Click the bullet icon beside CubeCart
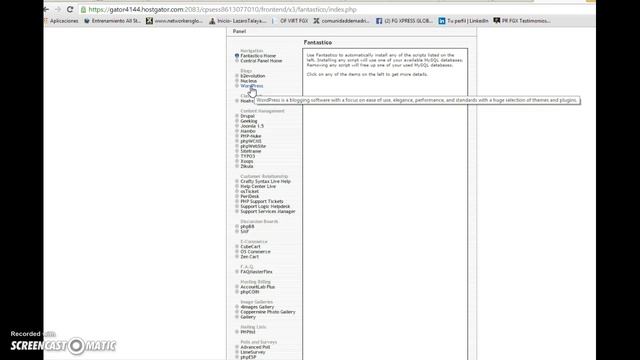The width and height of the screenshot is (640, 360). pos(237,247)
